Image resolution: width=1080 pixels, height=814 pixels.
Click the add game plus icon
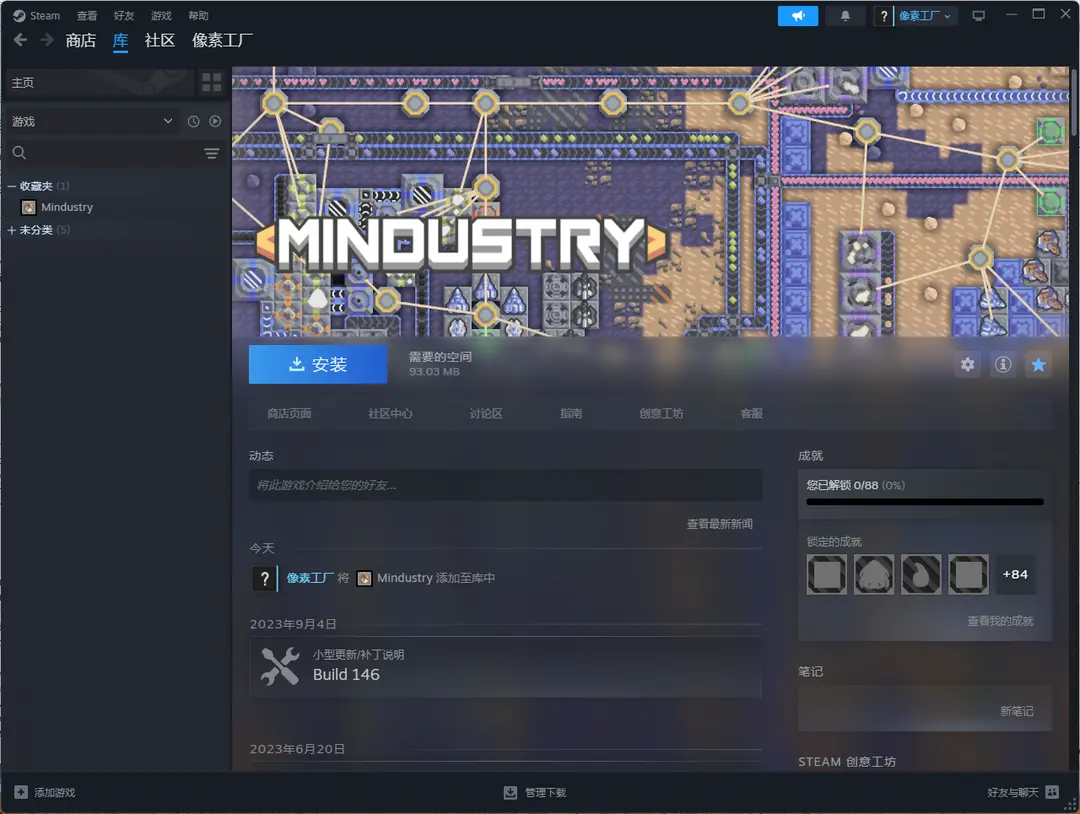coord(21,793)
